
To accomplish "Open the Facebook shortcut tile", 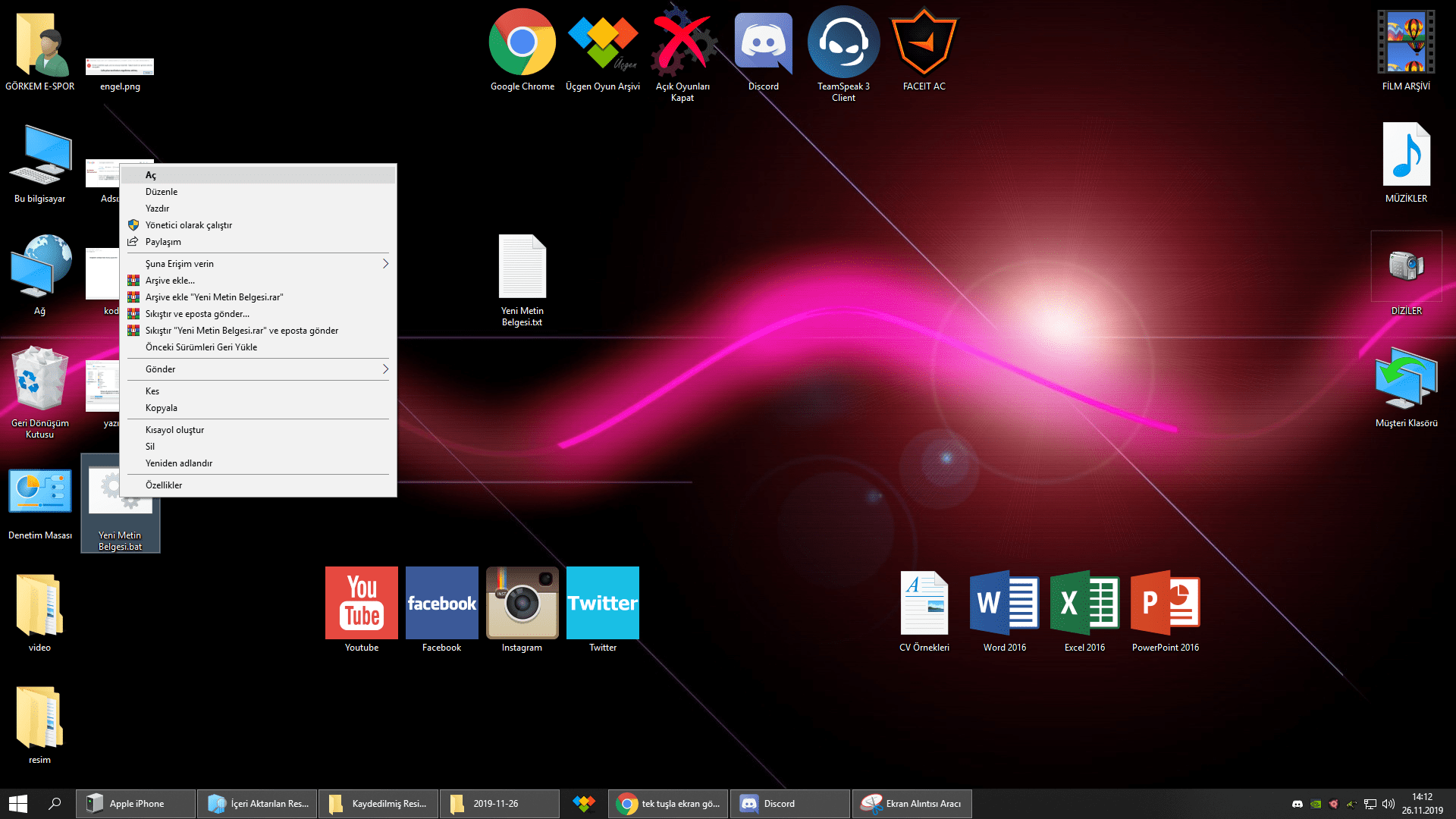I will pos(441,609).
